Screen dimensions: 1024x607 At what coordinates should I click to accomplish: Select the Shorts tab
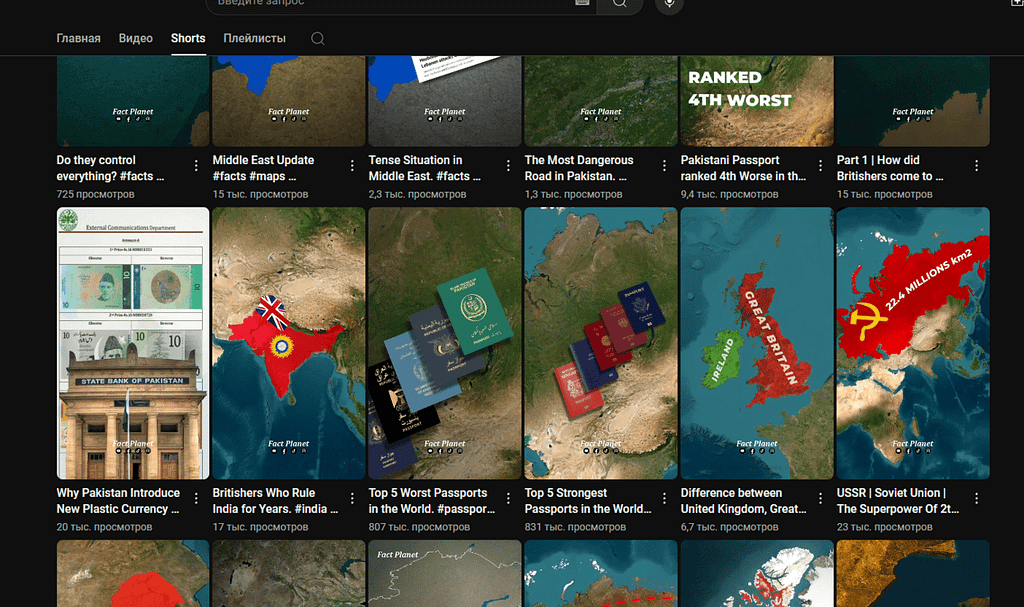tap(188, 39)
